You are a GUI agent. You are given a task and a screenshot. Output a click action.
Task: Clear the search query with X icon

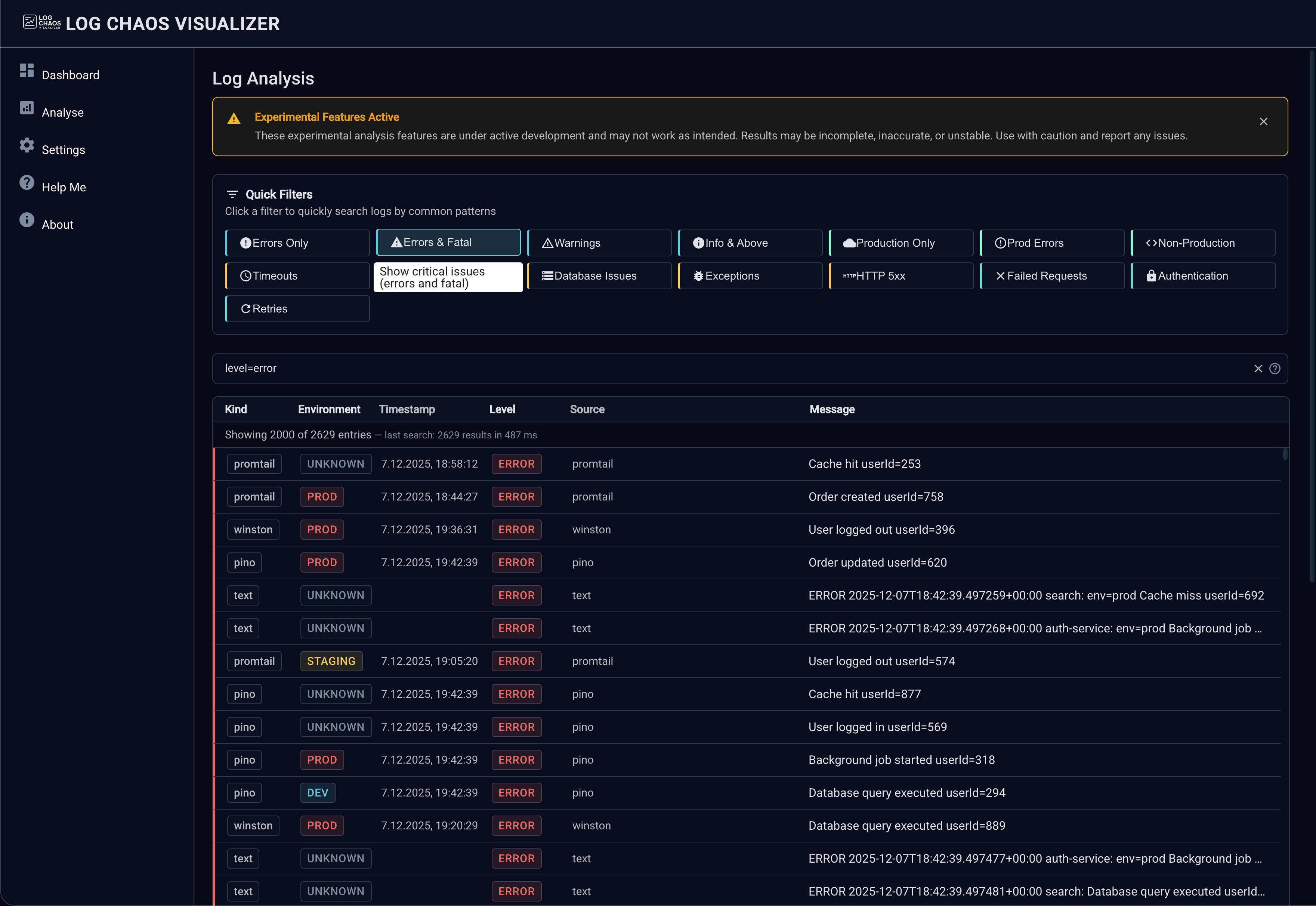(x=1258, y=369)
